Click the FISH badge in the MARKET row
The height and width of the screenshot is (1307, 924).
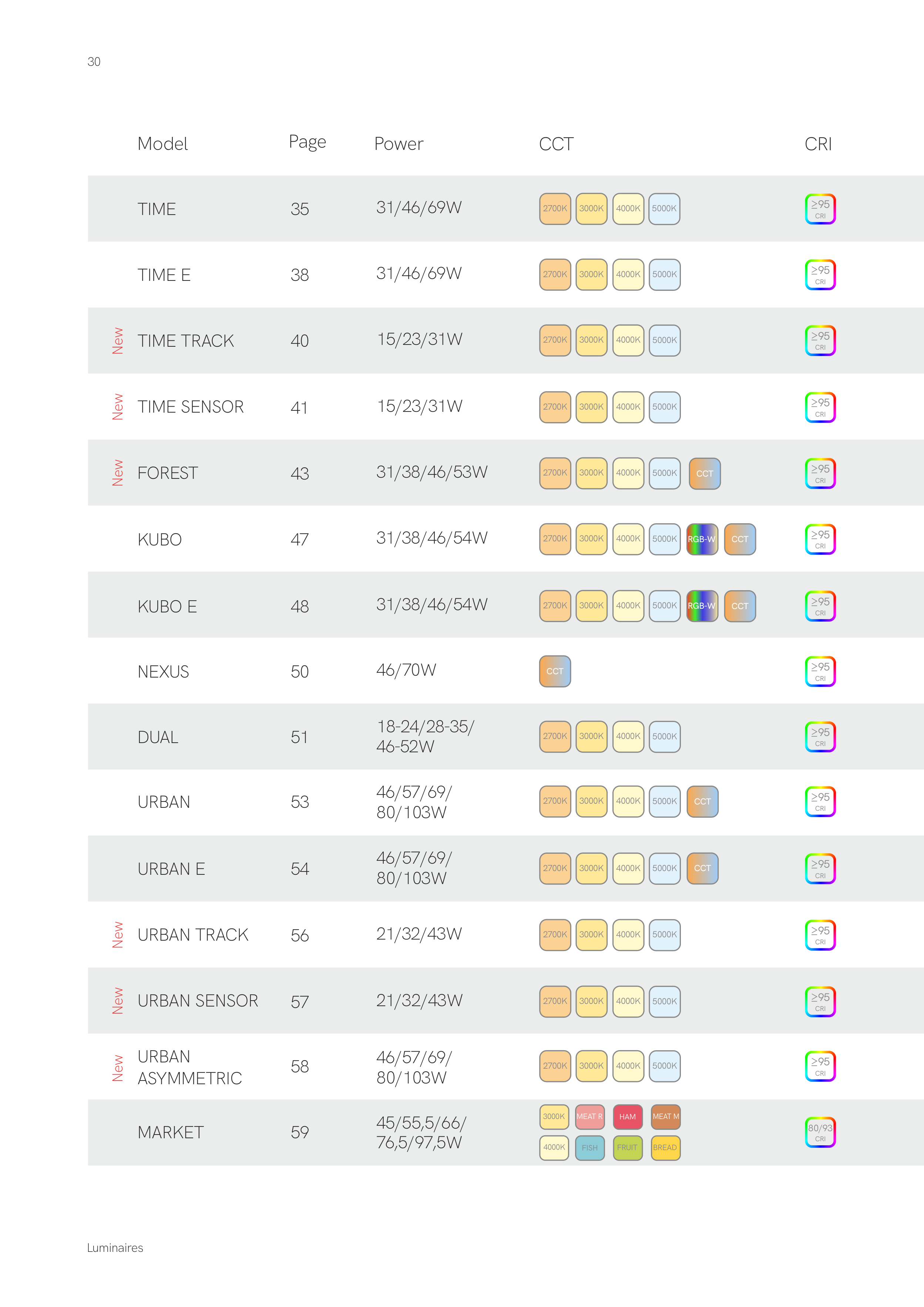(x=590, y=1148)
